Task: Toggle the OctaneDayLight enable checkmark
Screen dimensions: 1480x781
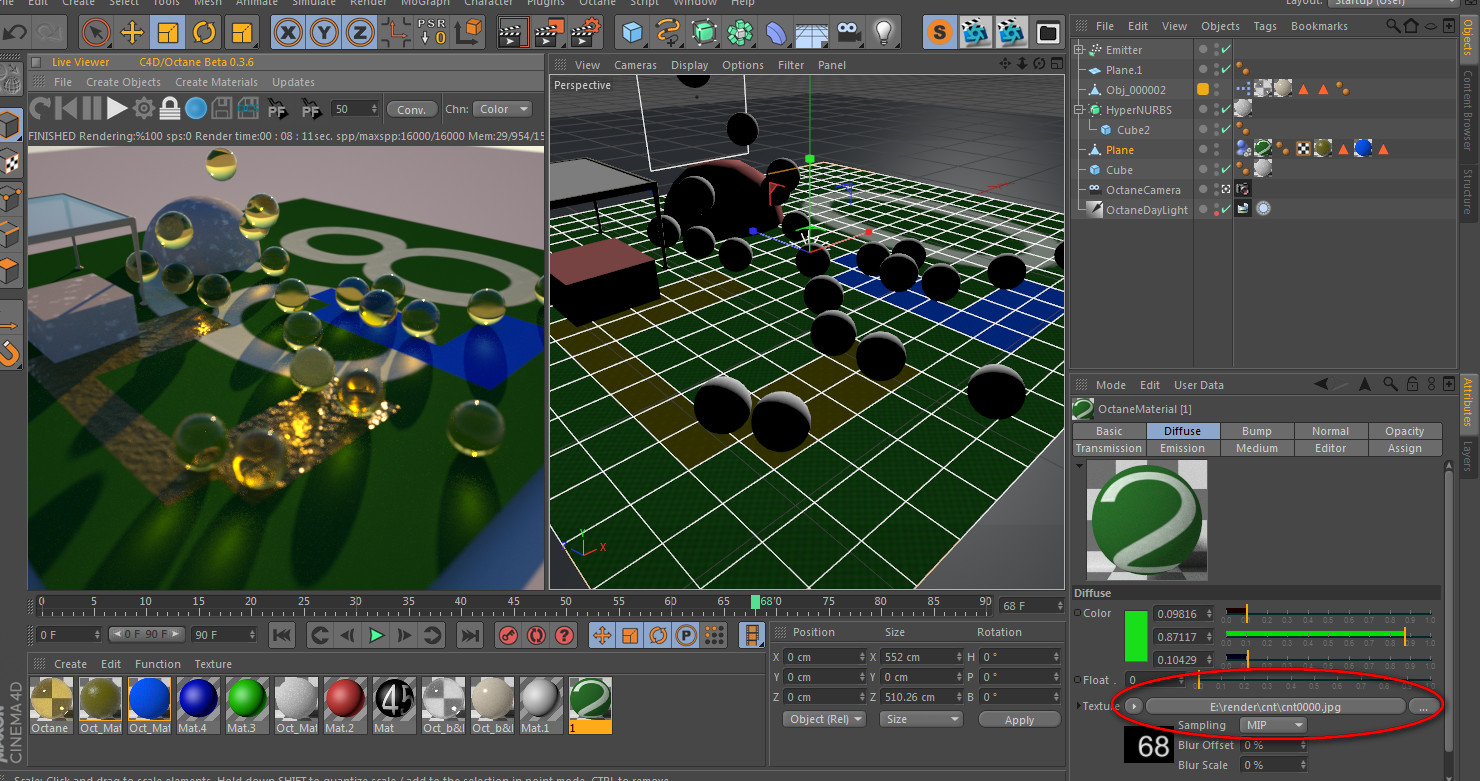Action: (x=1226, y=209)
